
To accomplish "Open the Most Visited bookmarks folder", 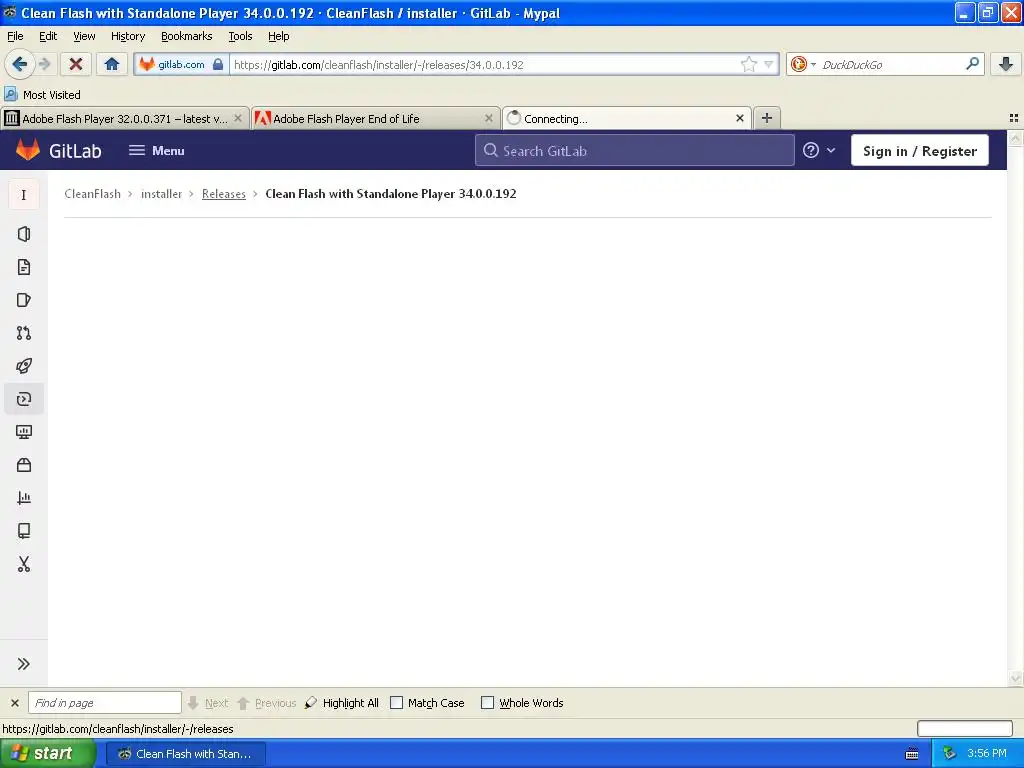I will [x=42, y=95].
